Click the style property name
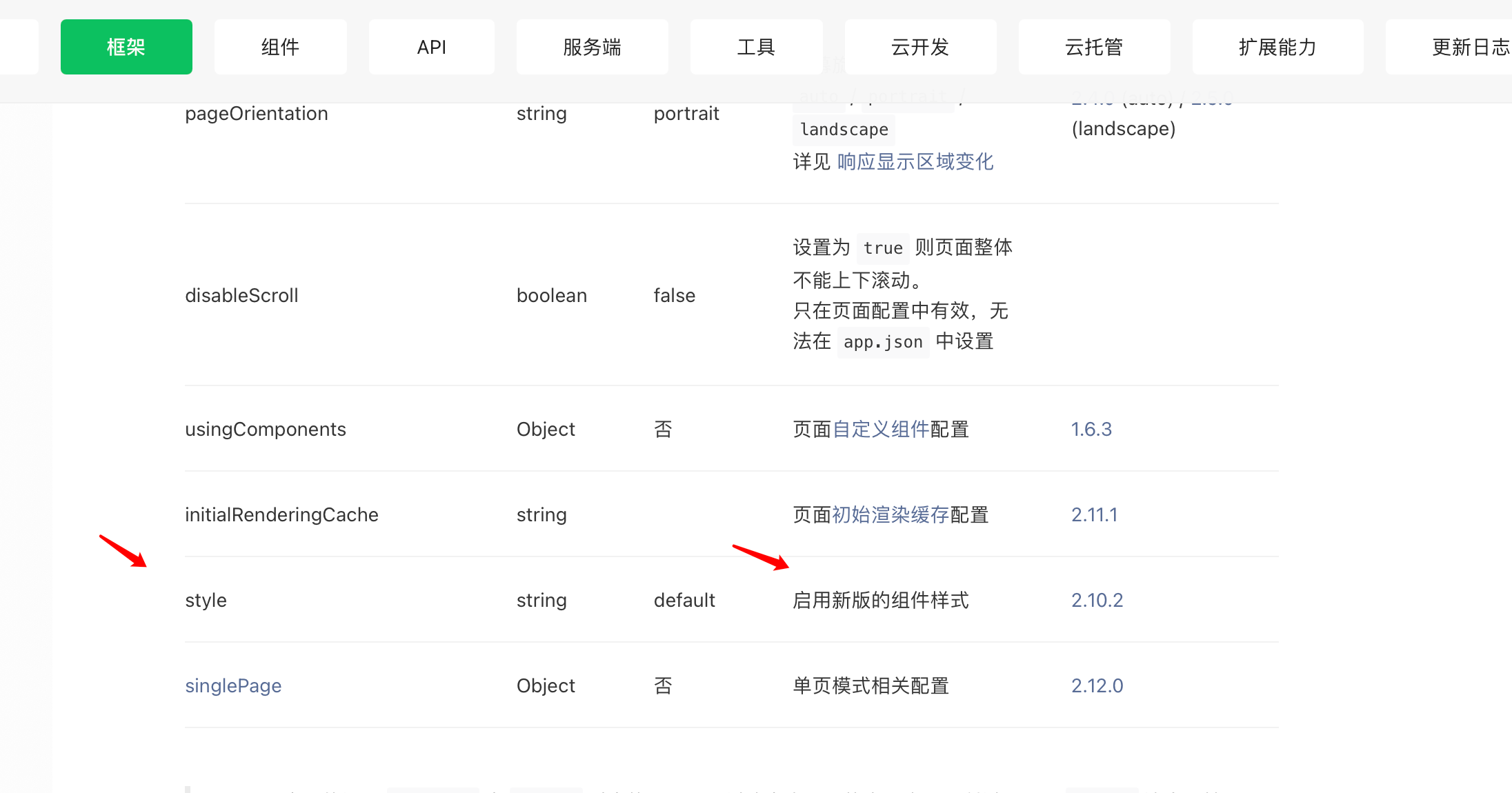The width and height of the screenshot is (1512, 793). click(206, 601)
